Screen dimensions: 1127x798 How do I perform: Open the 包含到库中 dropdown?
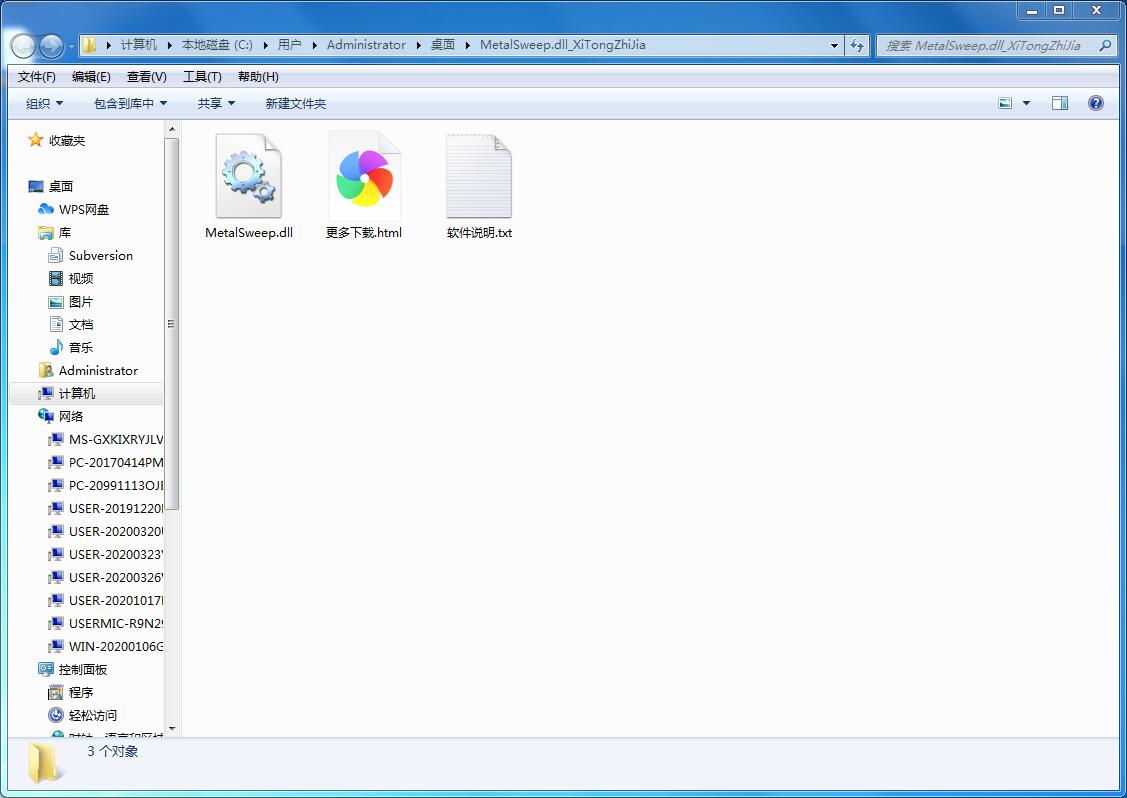pyautogui.click(x=130, y=104)
